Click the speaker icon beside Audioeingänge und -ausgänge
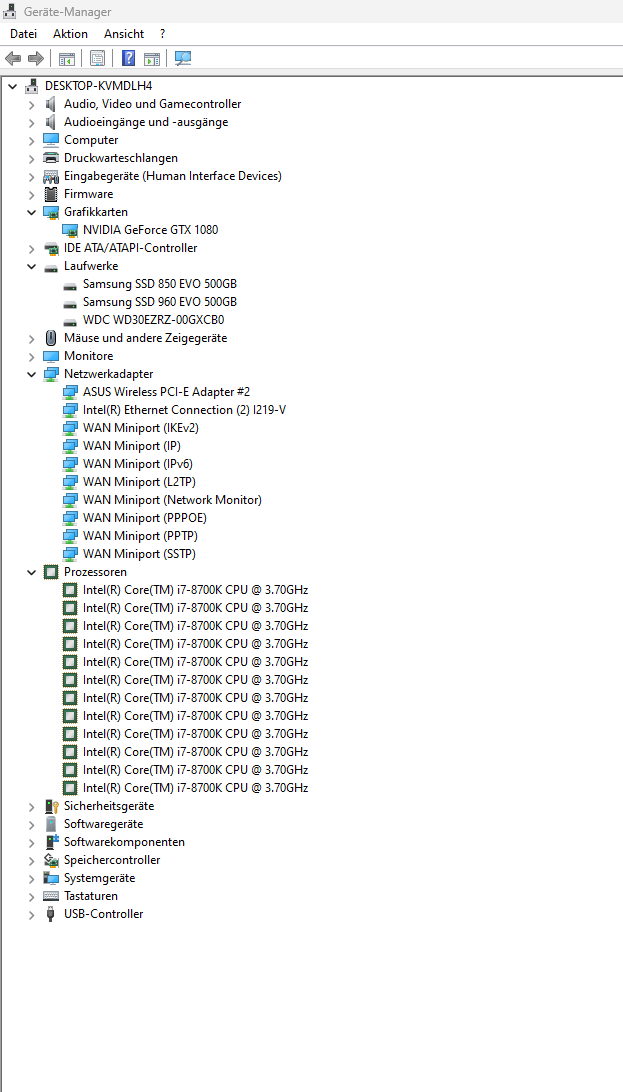The height and width of the screenshot is (1092, 623). 51,122
